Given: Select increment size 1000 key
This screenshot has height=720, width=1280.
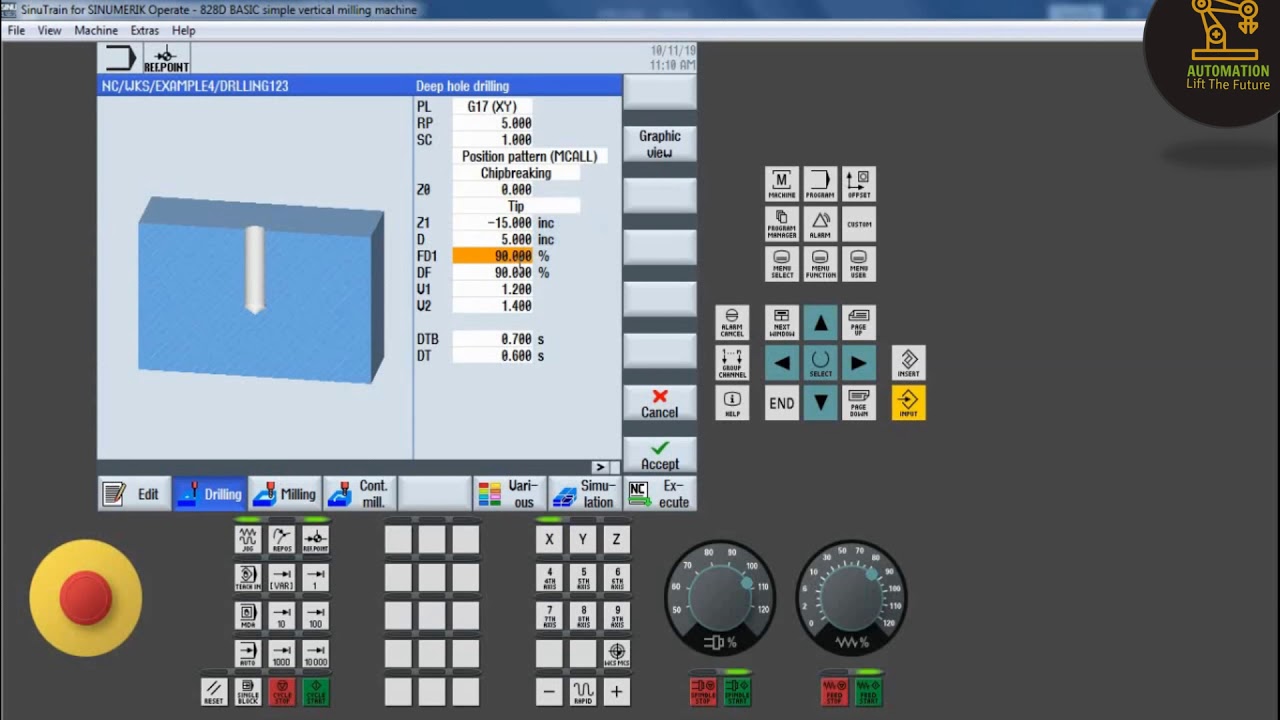Looking at the screenshot, I should (x=282, y=654).
